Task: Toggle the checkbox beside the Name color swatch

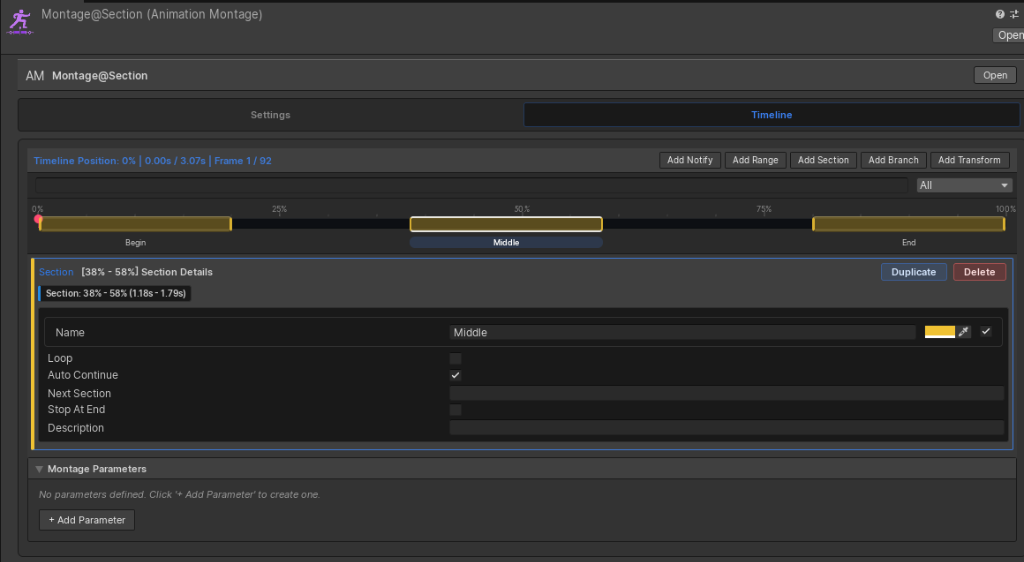Action: (x=985, y=332)
